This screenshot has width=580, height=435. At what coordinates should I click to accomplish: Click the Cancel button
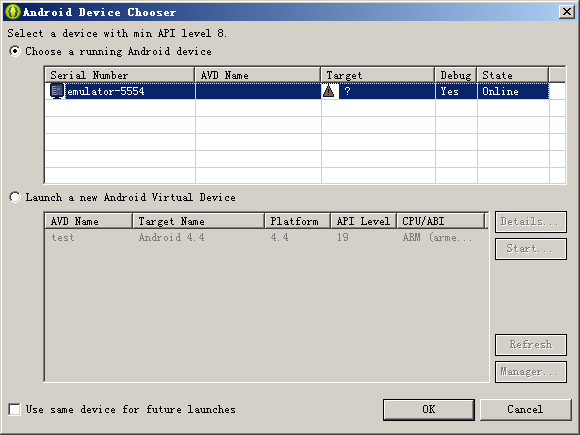click(525, 409)
